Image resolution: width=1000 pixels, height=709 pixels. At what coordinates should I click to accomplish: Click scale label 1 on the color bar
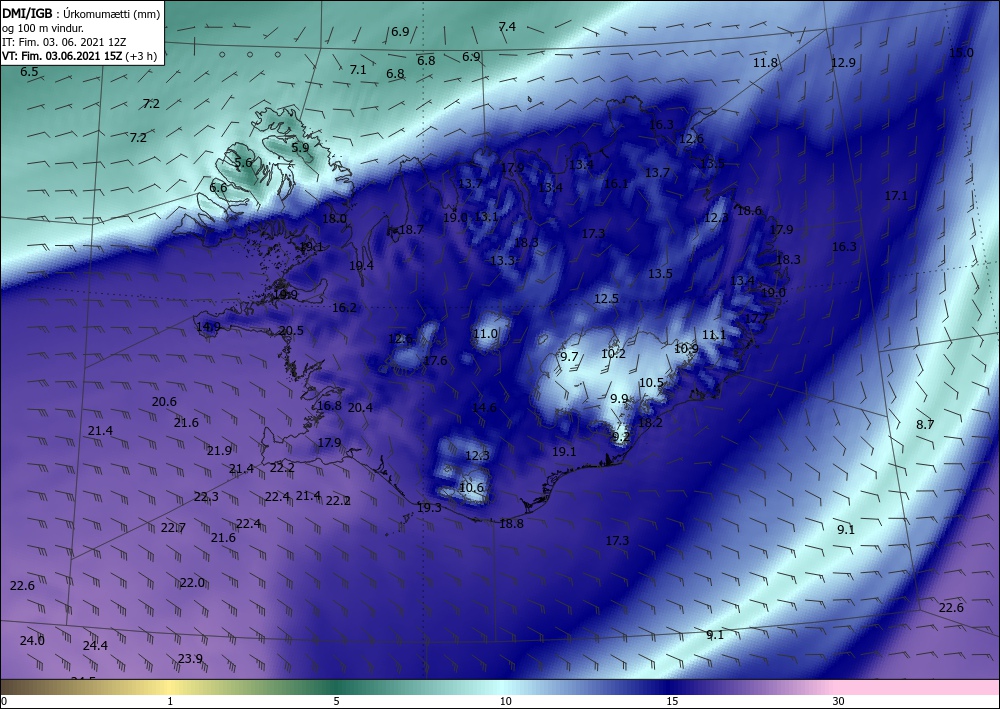click(x=170, y=701)
